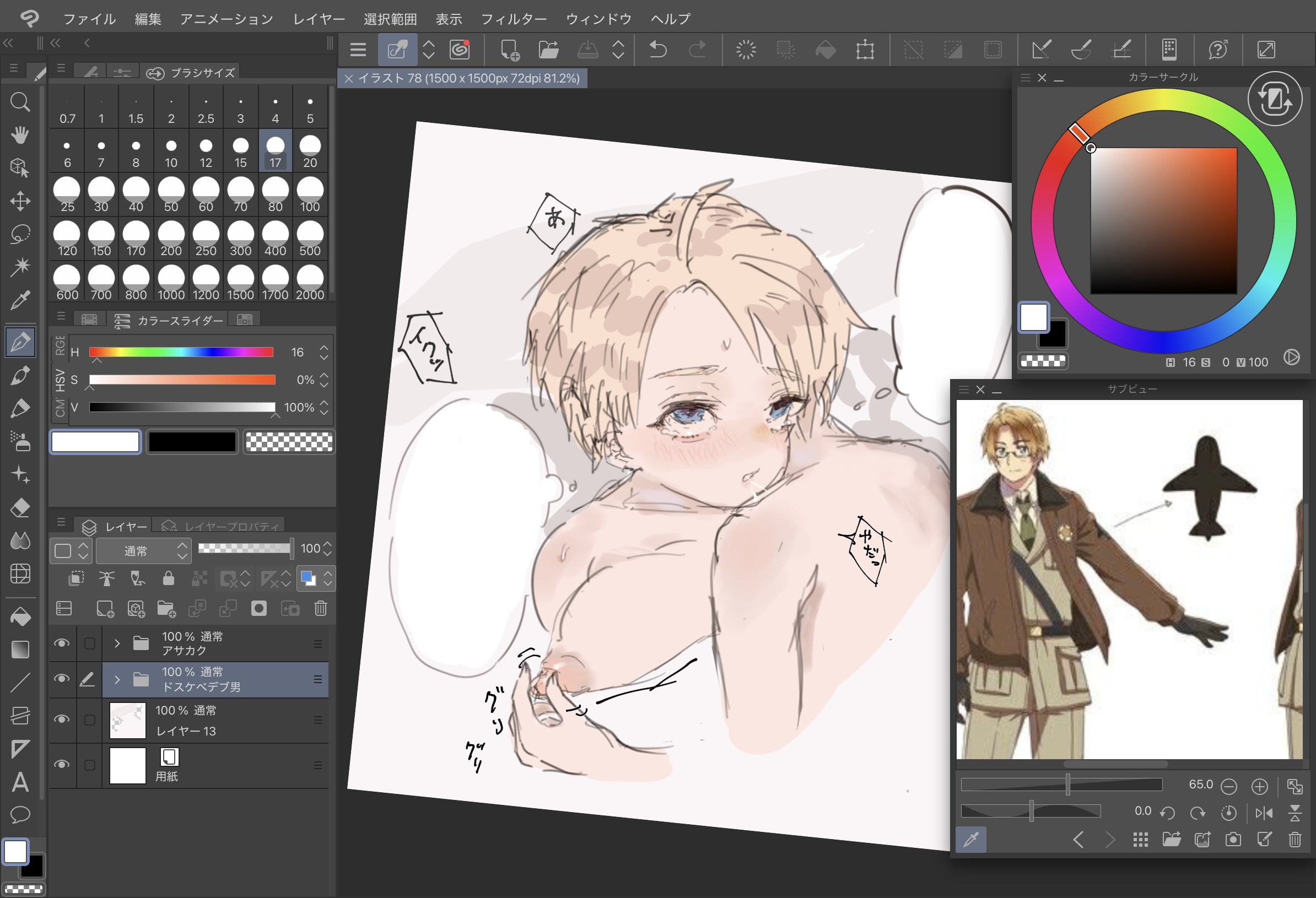The image size is (1316, 898).
Task: Tick the checkbox beside レイヤー 13
Action: (x=89, y=720)
